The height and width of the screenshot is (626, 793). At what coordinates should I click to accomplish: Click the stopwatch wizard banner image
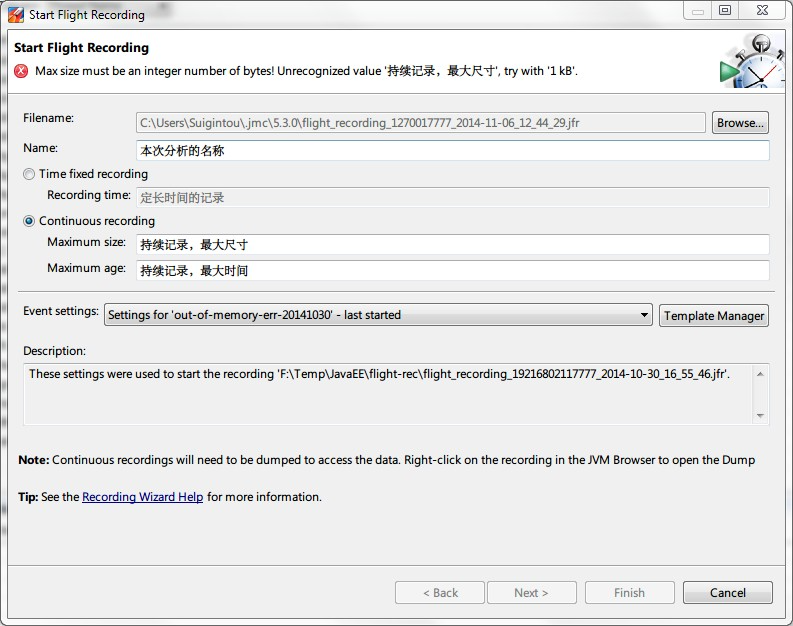coord(752,61)
